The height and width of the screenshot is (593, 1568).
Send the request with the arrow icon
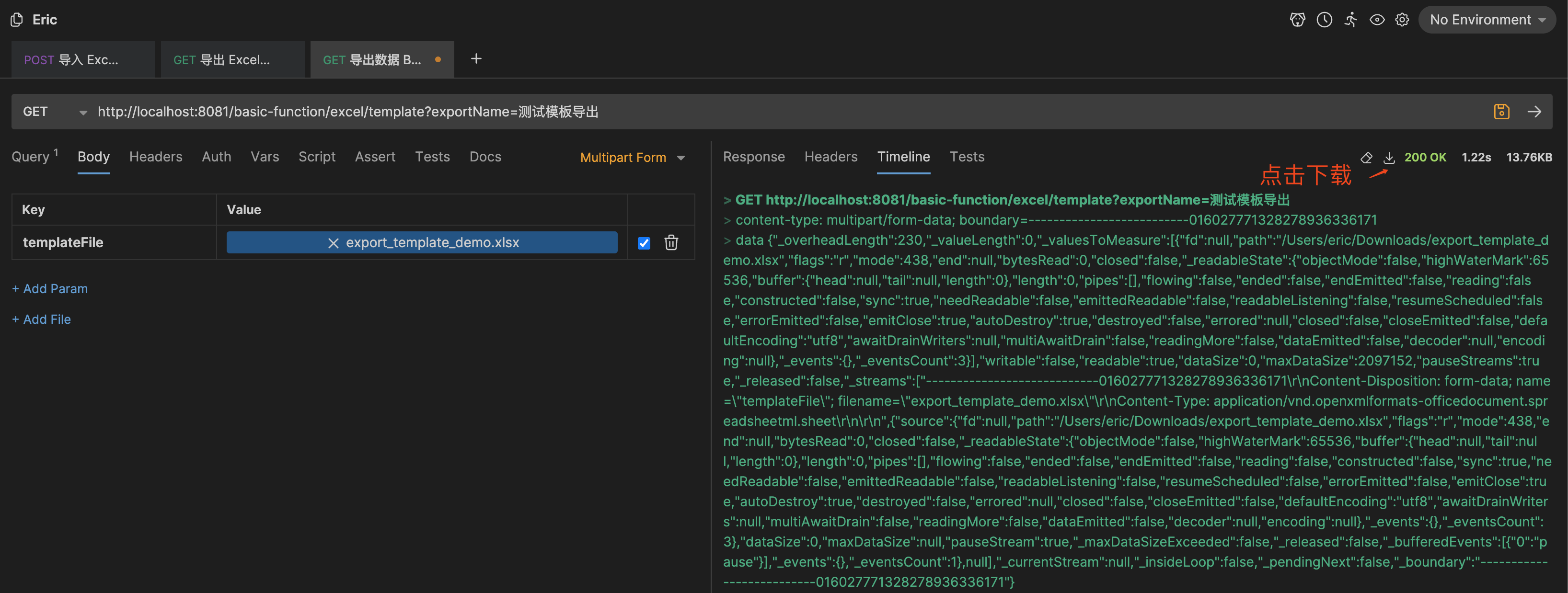coord(1534,112)
